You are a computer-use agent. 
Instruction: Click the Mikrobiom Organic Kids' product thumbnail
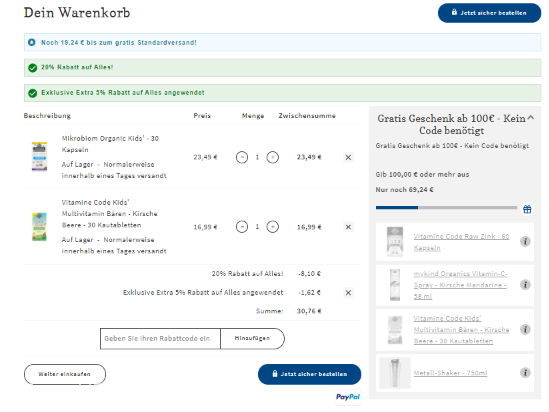(x=40, y=156)
